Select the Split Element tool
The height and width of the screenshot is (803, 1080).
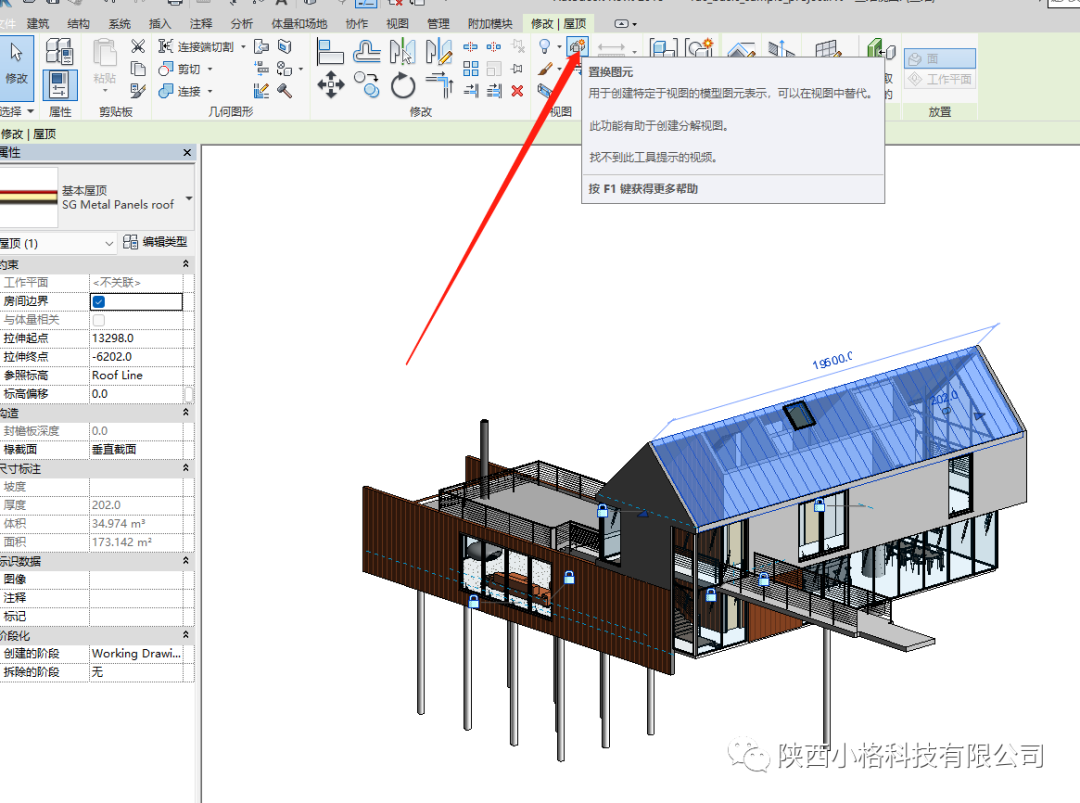[470, 47]
